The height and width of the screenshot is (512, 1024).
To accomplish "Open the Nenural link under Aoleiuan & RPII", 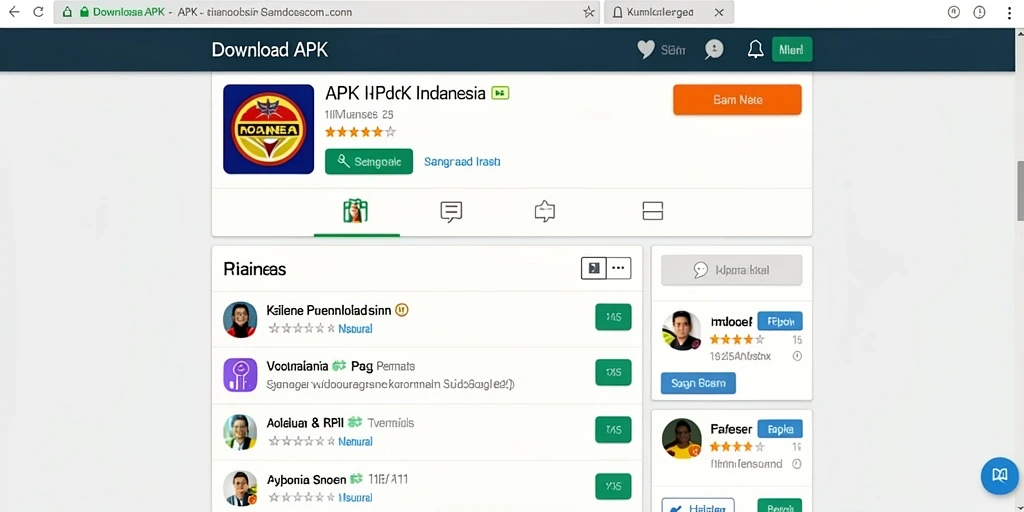I will (x=355, y=441).
